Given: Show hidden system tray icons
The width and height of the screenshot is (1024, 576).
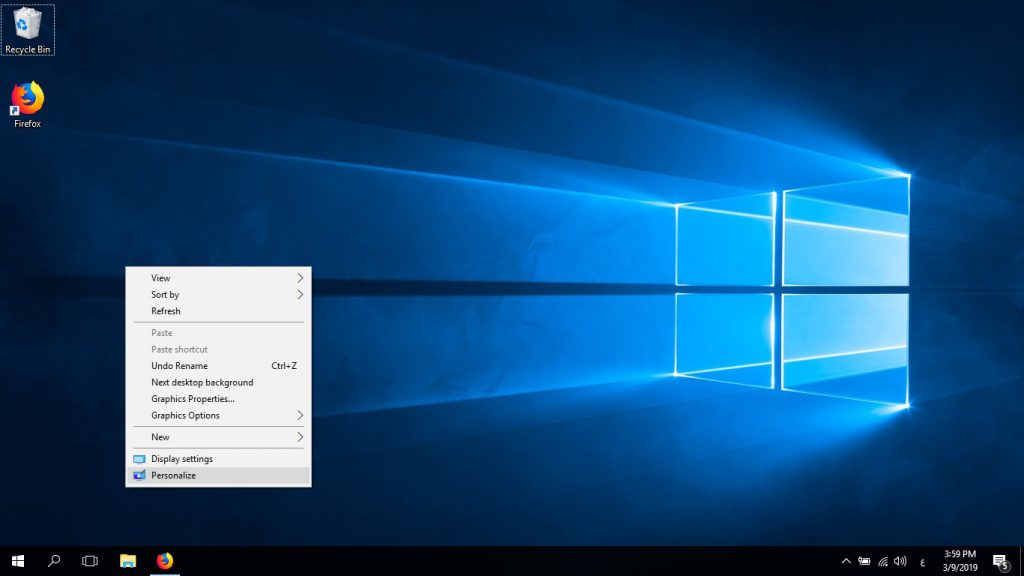Looking at the screenshot, I should [846, 561].
